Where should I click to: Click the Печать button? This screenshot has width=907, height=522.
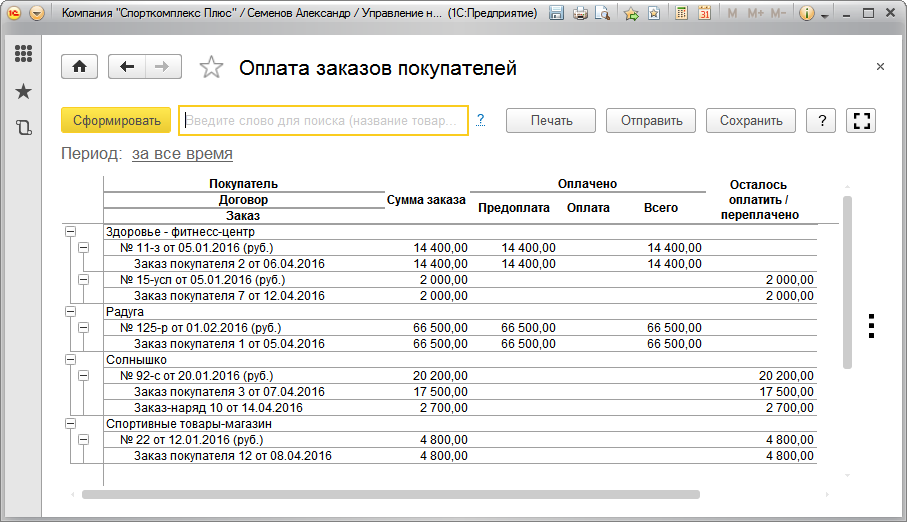(551, 120)
